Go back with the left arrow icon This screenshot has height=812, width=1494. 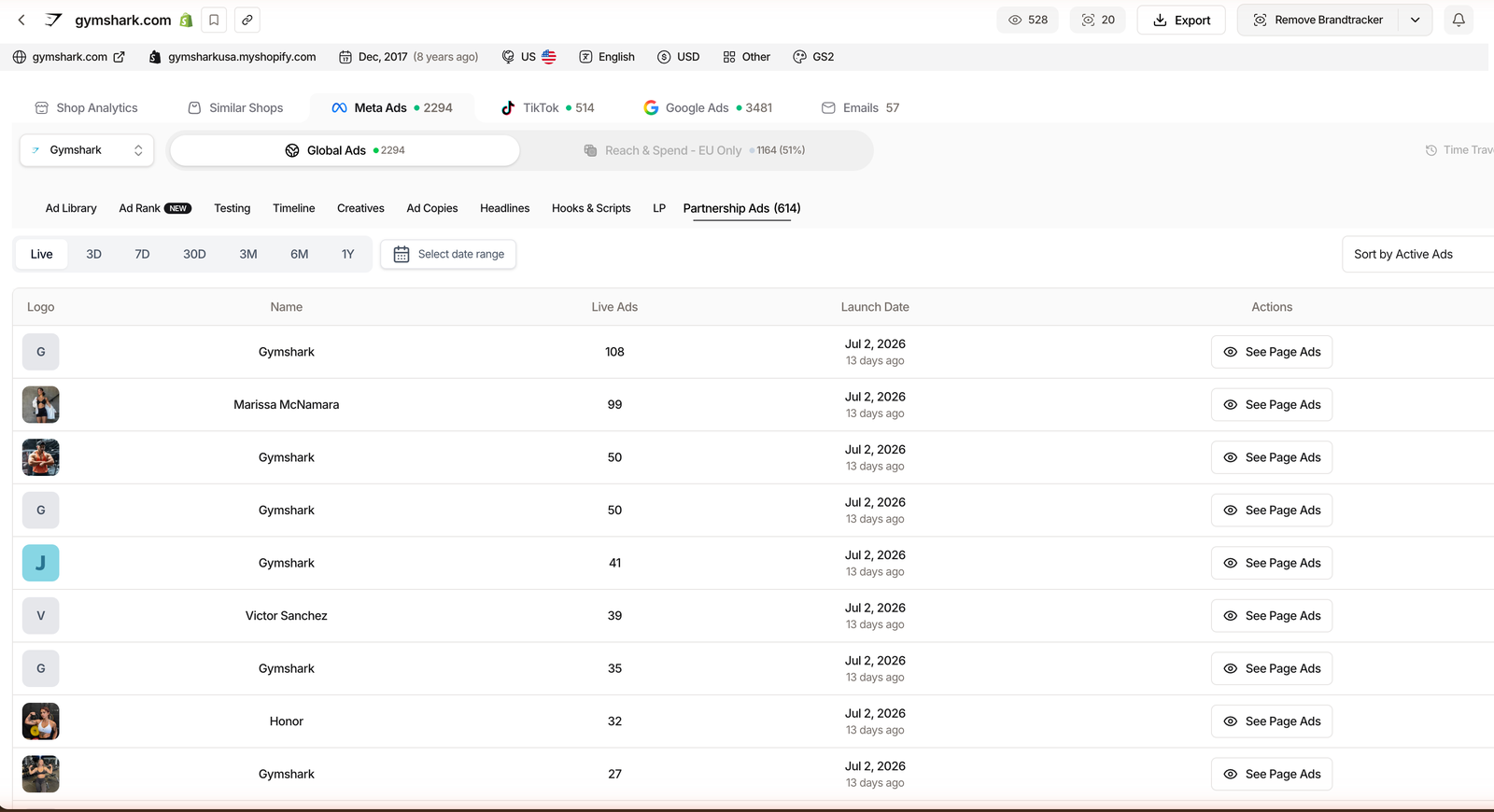[x=21, y=20]
